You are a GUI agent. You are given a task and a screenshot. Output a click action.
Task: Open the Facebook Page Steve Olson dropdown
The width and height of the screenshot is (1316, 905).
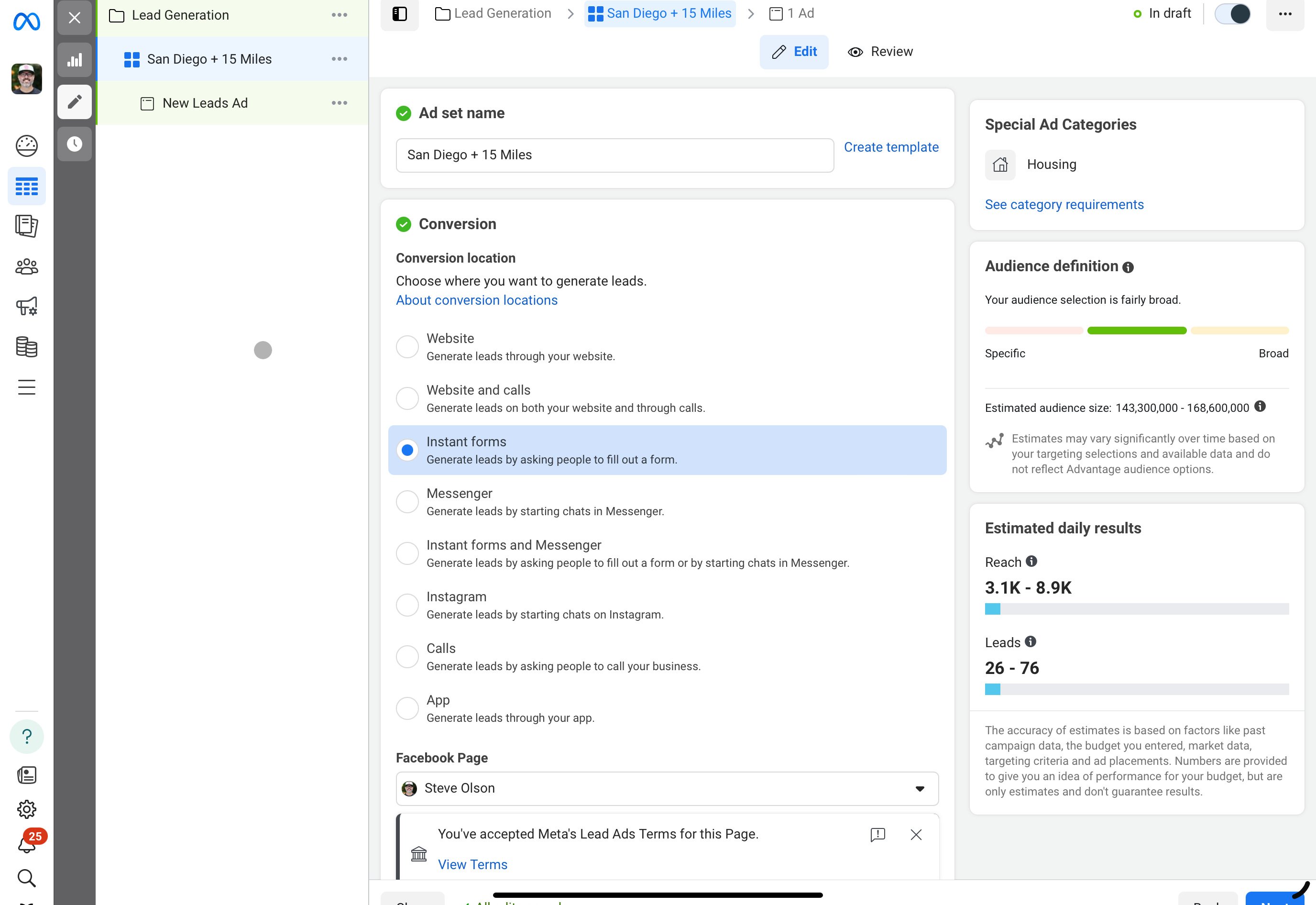(667, 788)
